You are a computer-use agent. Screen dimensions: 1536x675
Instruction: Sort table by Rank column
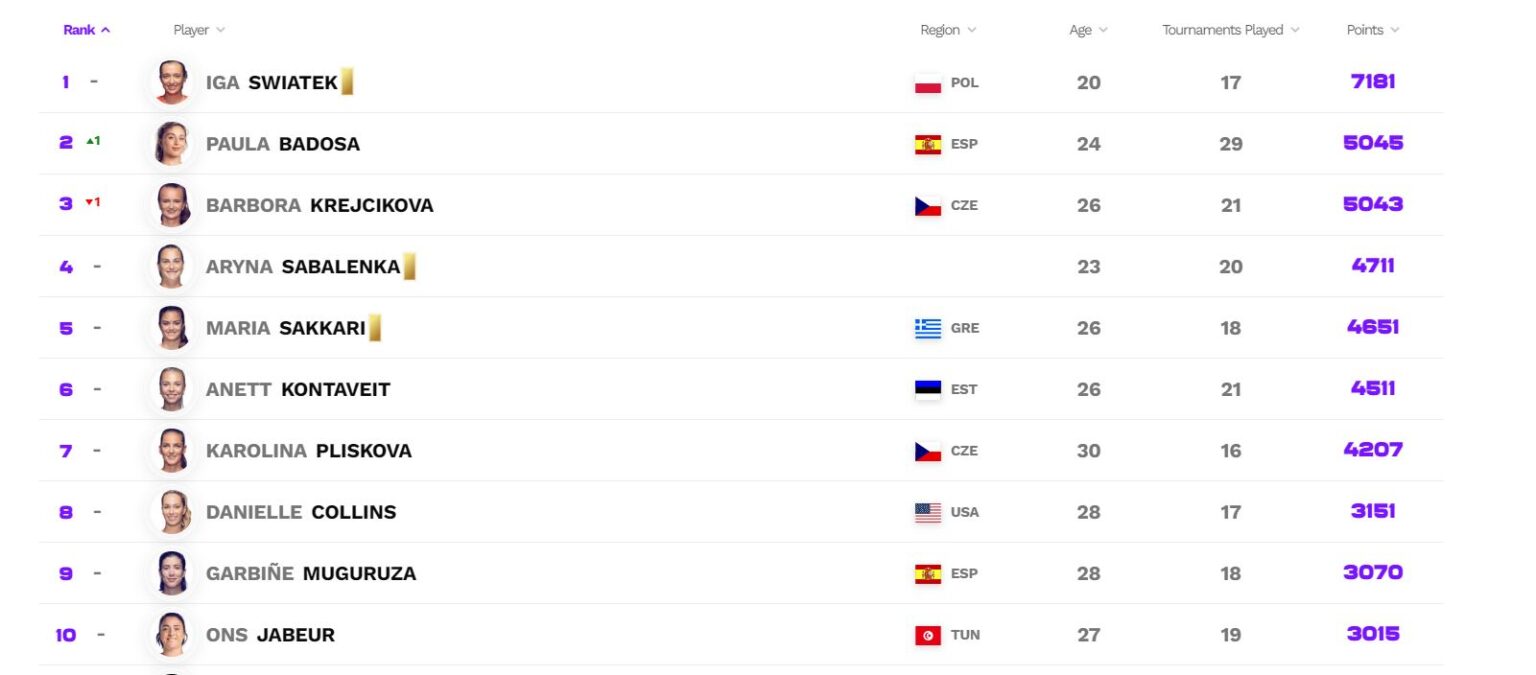[x=86, y=30]
